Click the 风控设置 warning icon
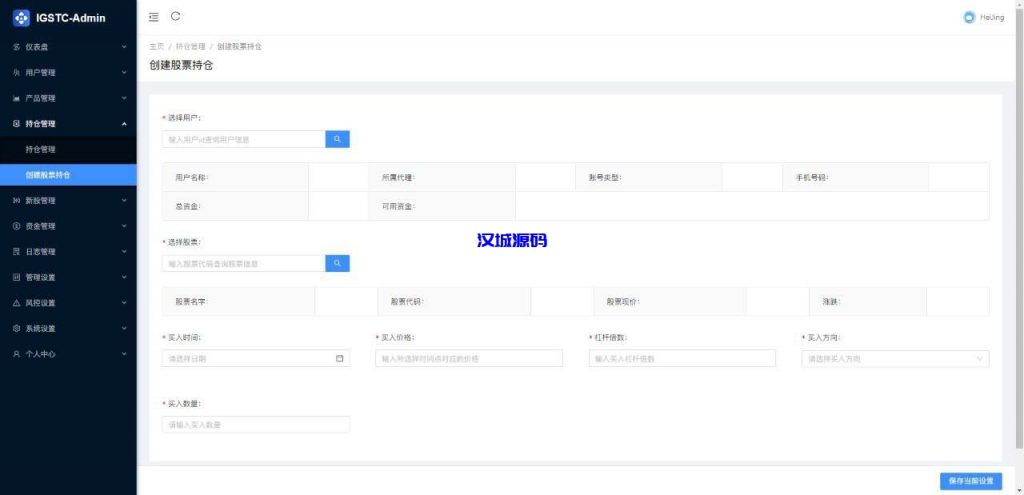Image resolution: width=1024 pixels, height=495 pixels. pyautogui.click(x=16, y=303)
